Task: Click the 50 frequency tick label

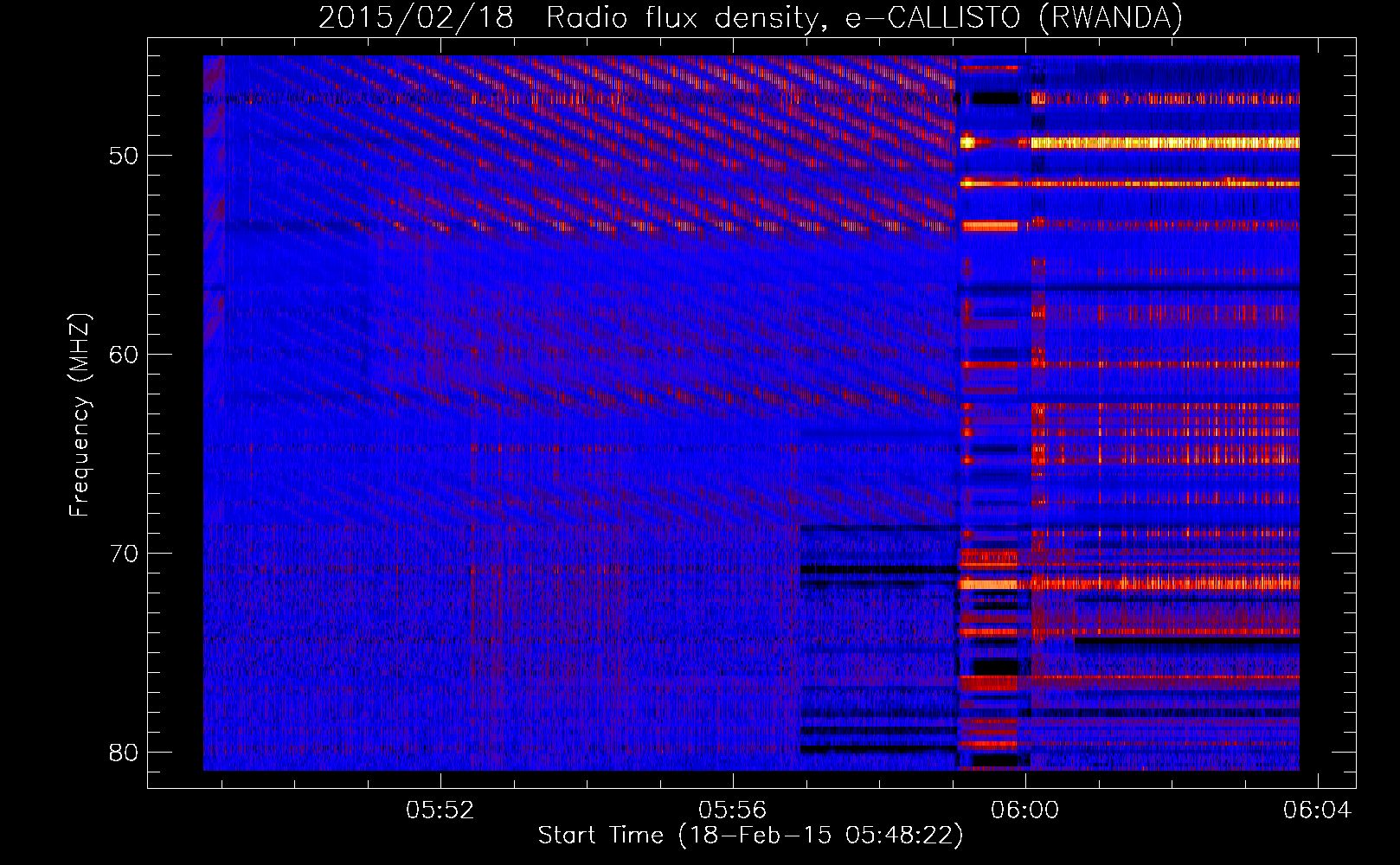Action: click(x=124, y=157)
